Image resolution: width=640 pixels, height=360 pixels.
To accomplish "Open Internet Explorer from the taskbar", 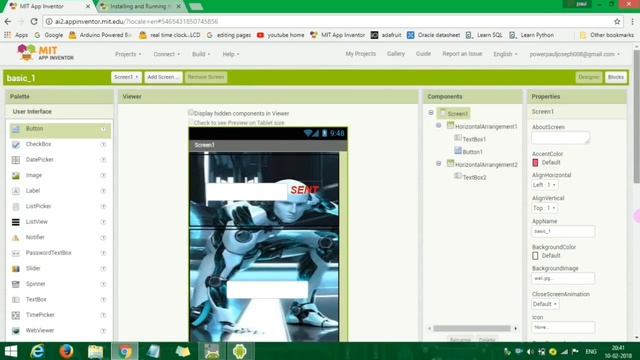I will (x=37, y=351).
